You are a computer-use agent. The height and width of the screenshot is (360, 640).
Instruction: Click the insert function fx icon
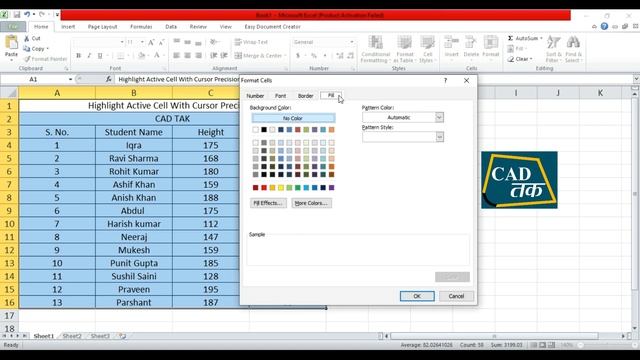pyautogui.click(x=109, y=79)
